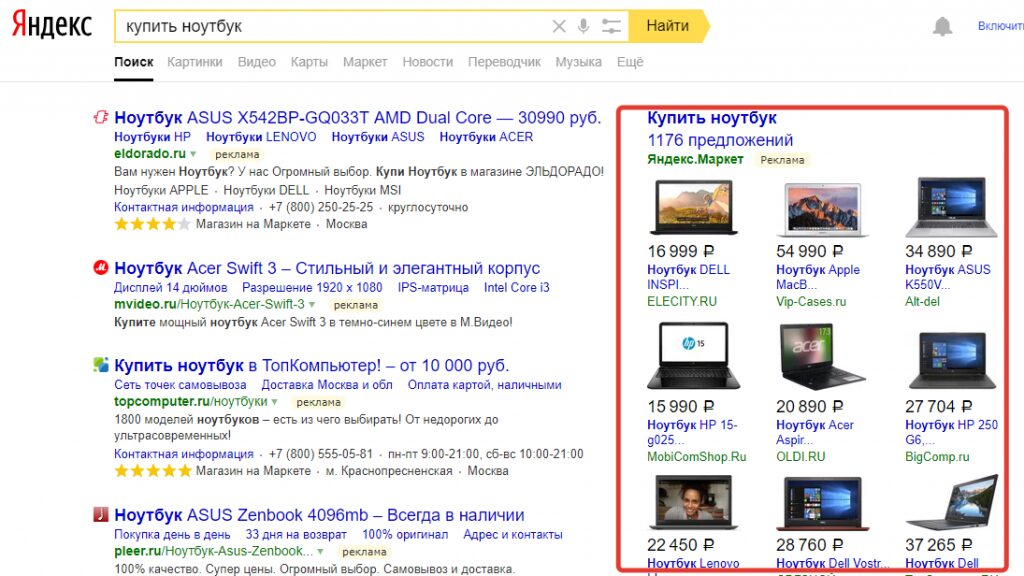Click the microphone voice search icon
Image resolution: width=1024 pixels, height=576 pixels.
pyautogui.click(x=584, y=26)
